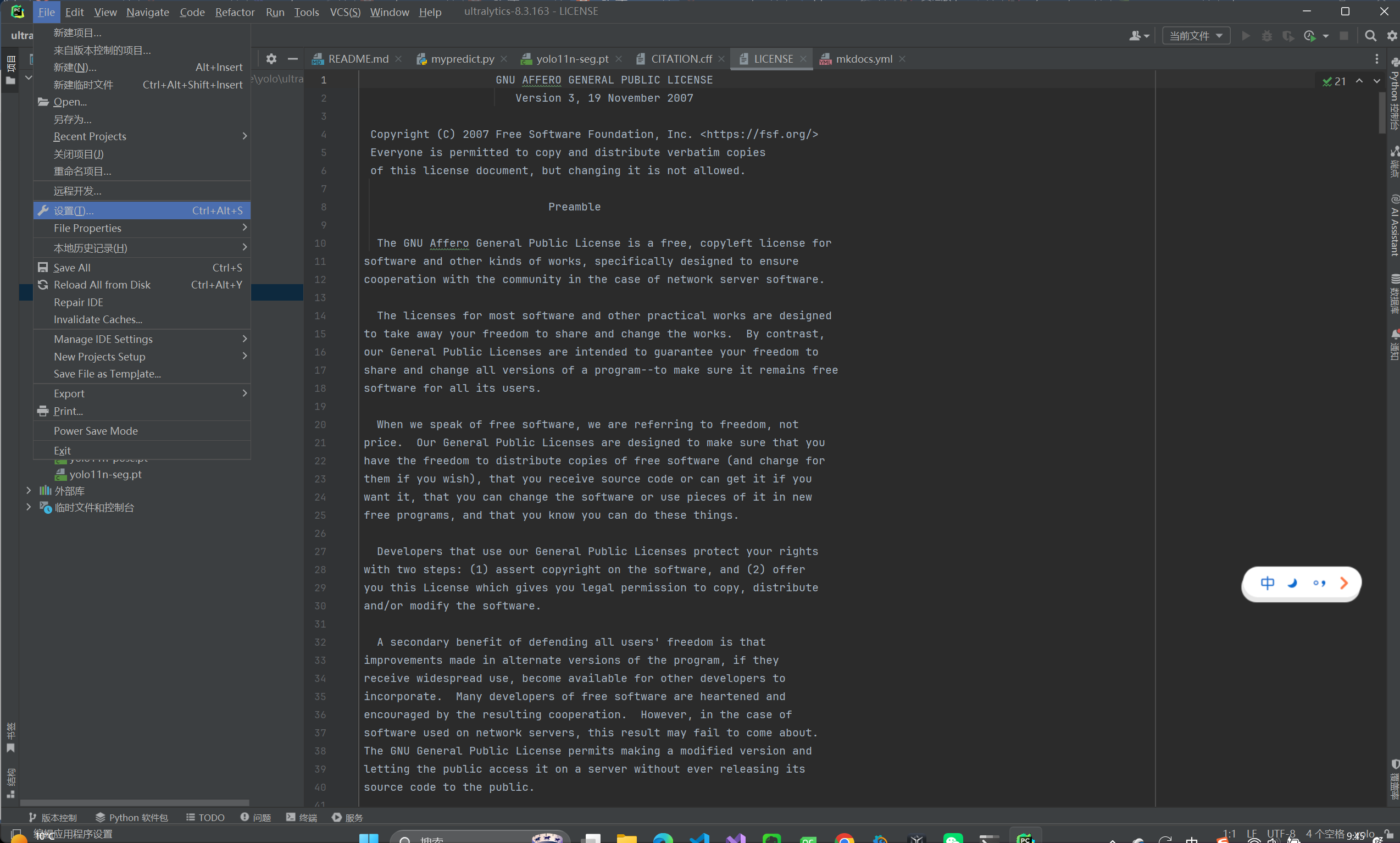
Task: Click the Search Everywhere magnifier icon
Action: pos(1370,36)
